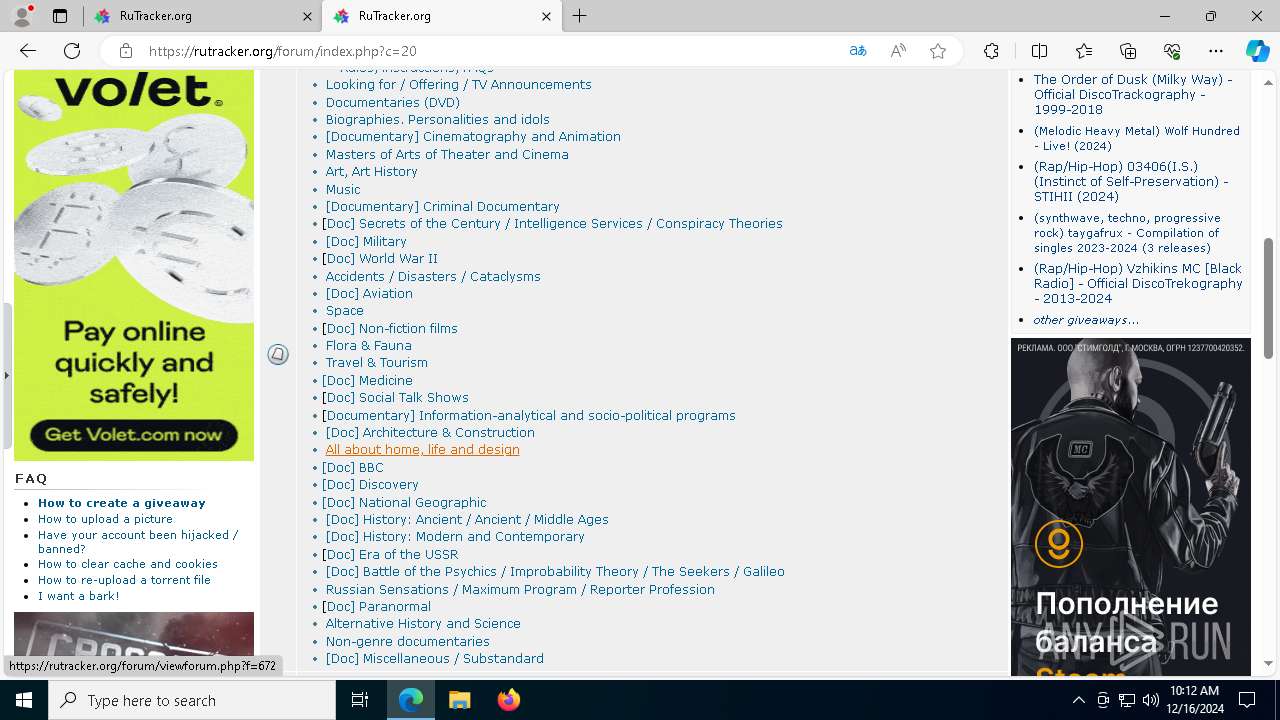Open the Art, Art History forum
Viewport: 1280px width, 720px height.
point(371,171)
